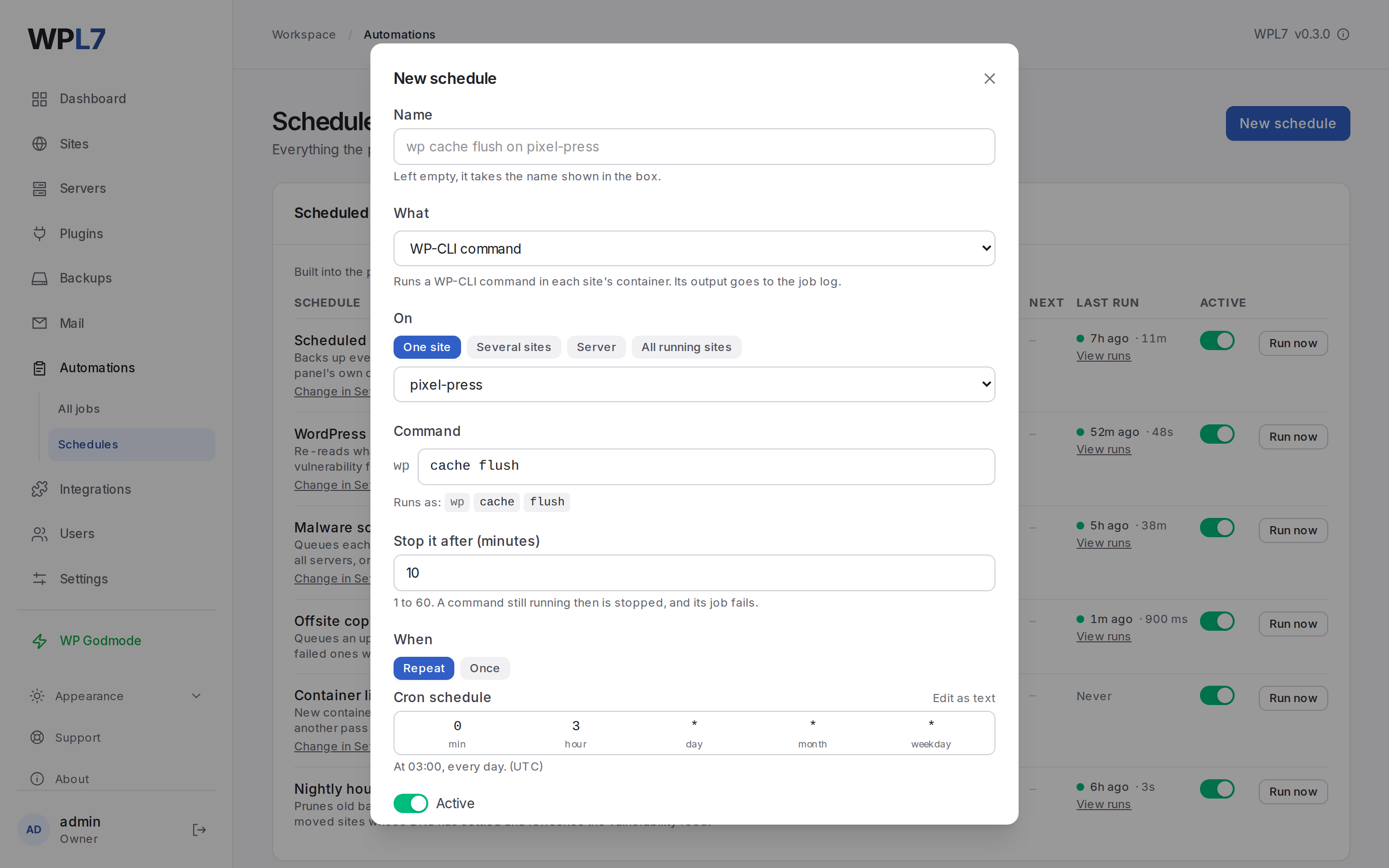This screenshot has width=1389, height=868.
Task: Expand the Appearance menu chevron
Action: tap(196, 696)
